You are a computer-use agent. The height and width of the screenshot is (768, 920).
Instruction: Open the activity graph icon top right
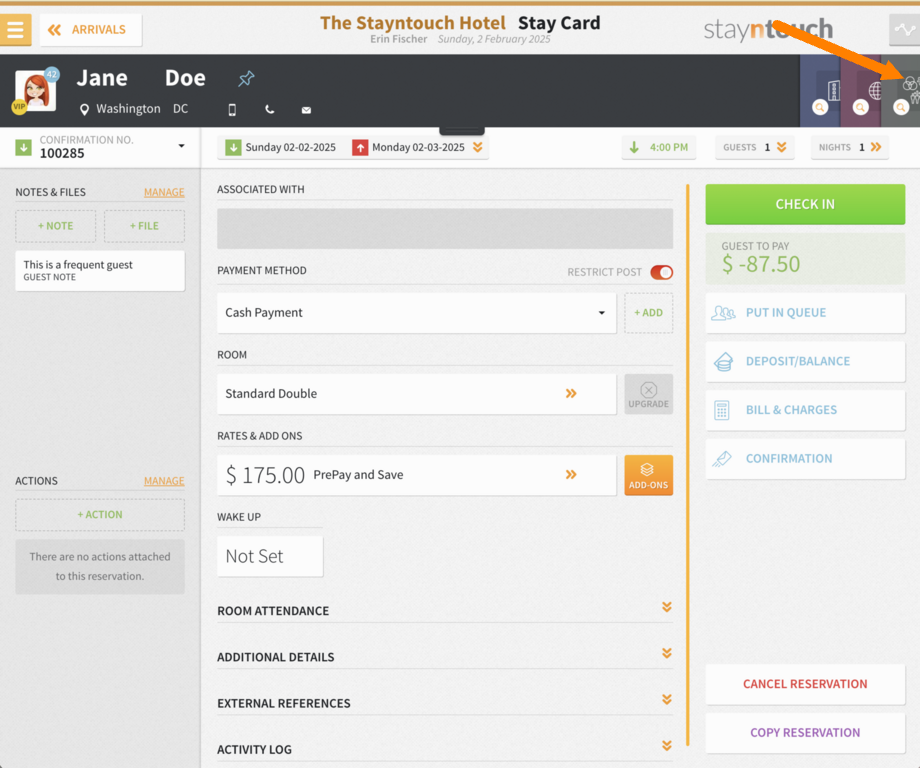(904, 29)
